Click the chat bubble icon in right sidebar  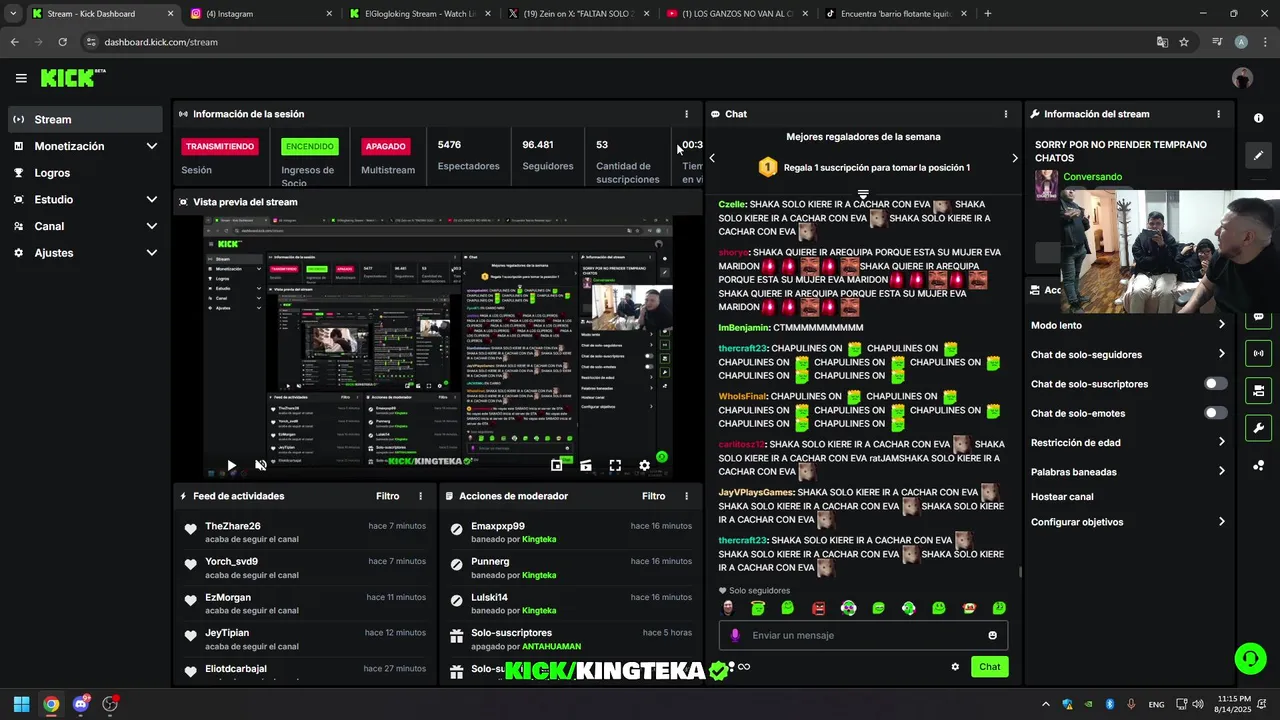[1258, 317]
